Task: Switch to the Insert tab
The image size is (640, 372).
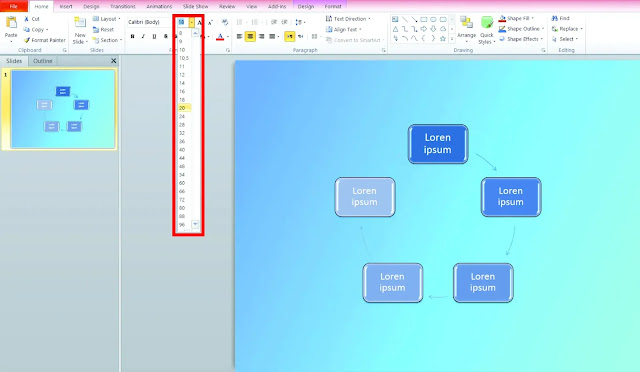Action: [66, 7]
